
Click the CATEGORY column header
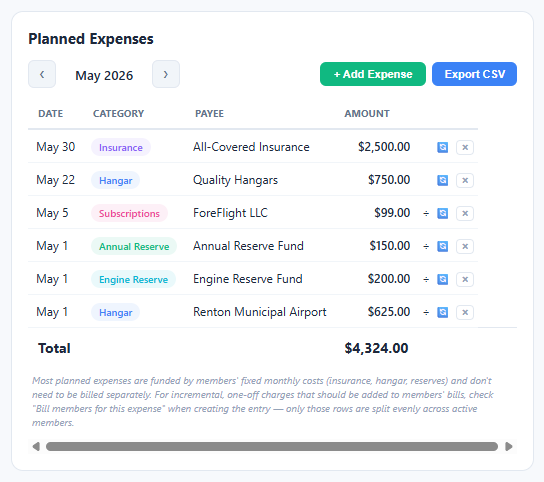pos(118,114)
